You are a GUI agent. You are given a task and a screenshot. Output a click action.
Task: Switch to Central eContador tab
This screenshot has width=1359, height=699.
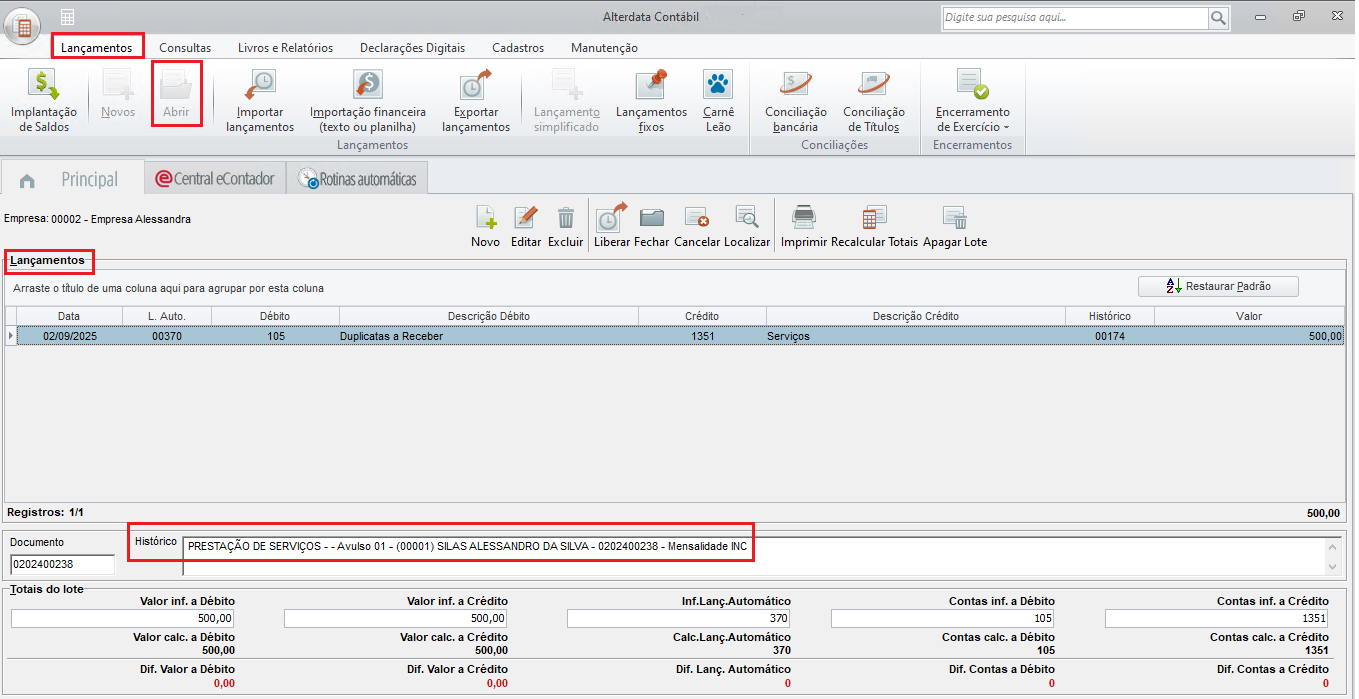click(x=214, y=179)
